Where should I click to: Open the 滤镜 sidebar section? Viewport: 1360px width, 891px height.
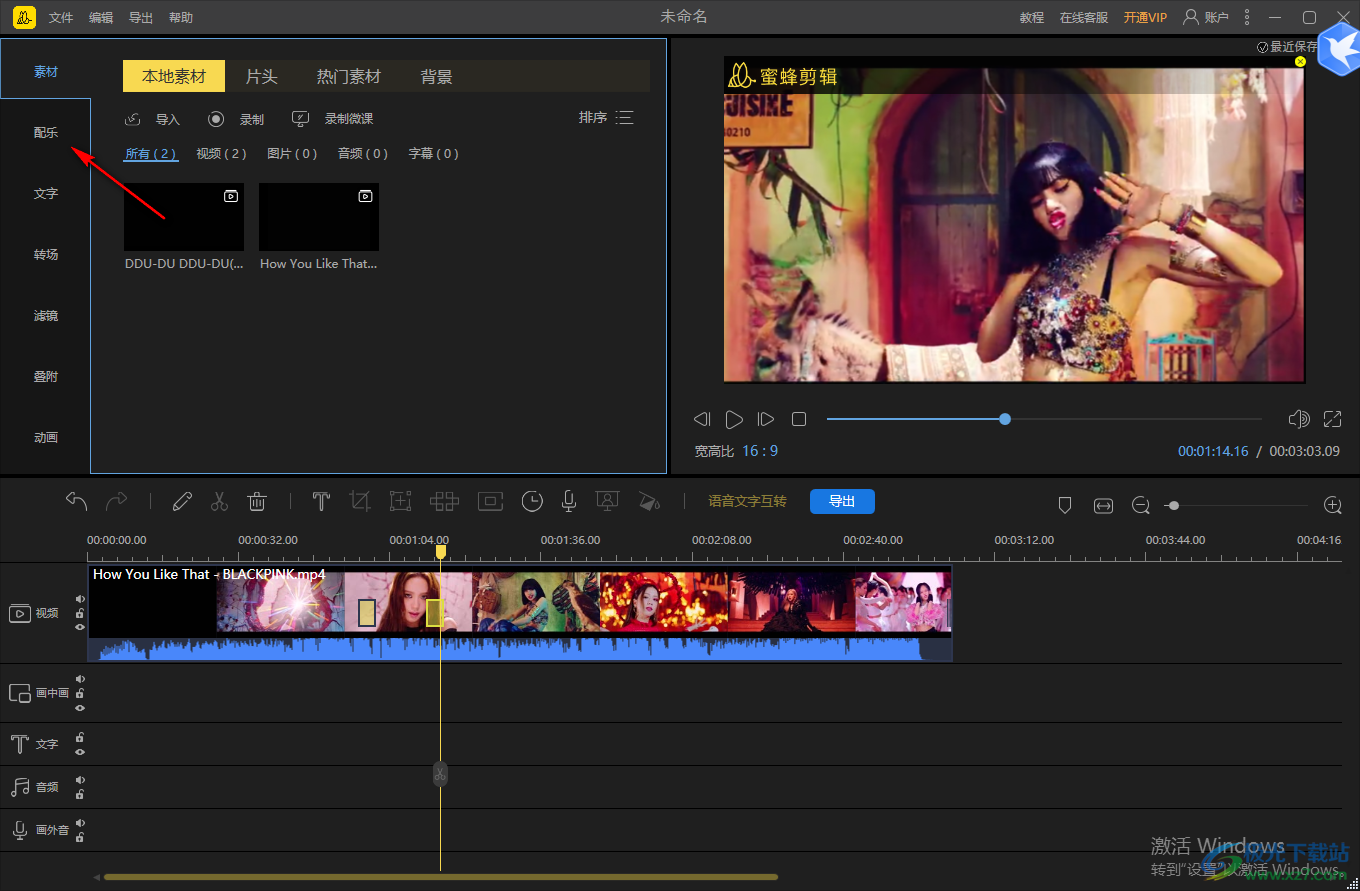click(x=46, y=315)
